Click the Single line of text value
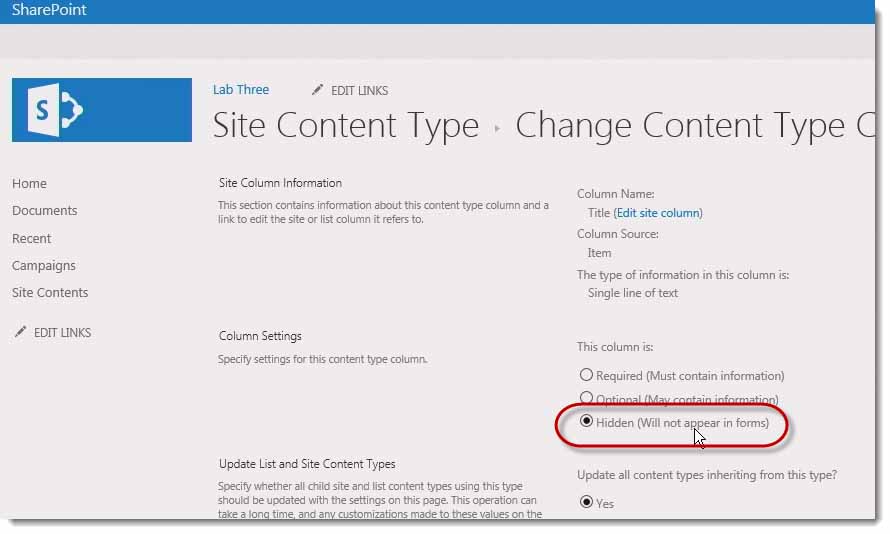 click(633, 293)
